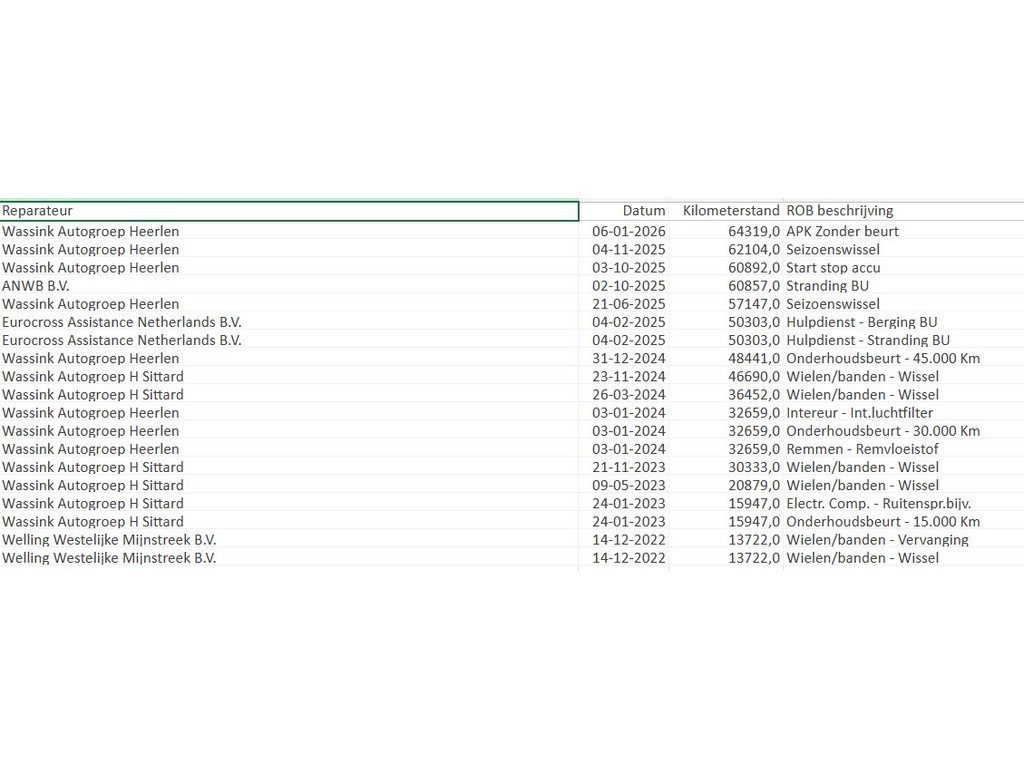Click the date cell 06-01-2026
Screen dimensions: 1024x768
pyautogui.click(x=629, y=231)
